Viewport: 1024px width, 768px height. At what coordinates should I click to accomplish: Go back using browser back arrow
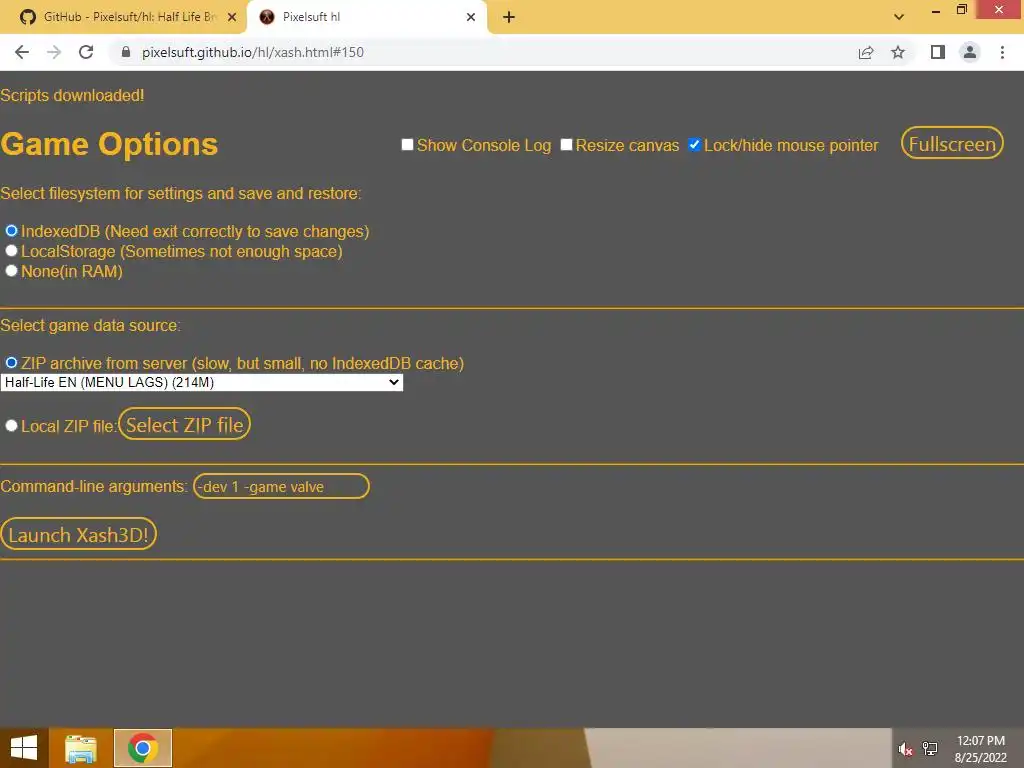[22, 52]
